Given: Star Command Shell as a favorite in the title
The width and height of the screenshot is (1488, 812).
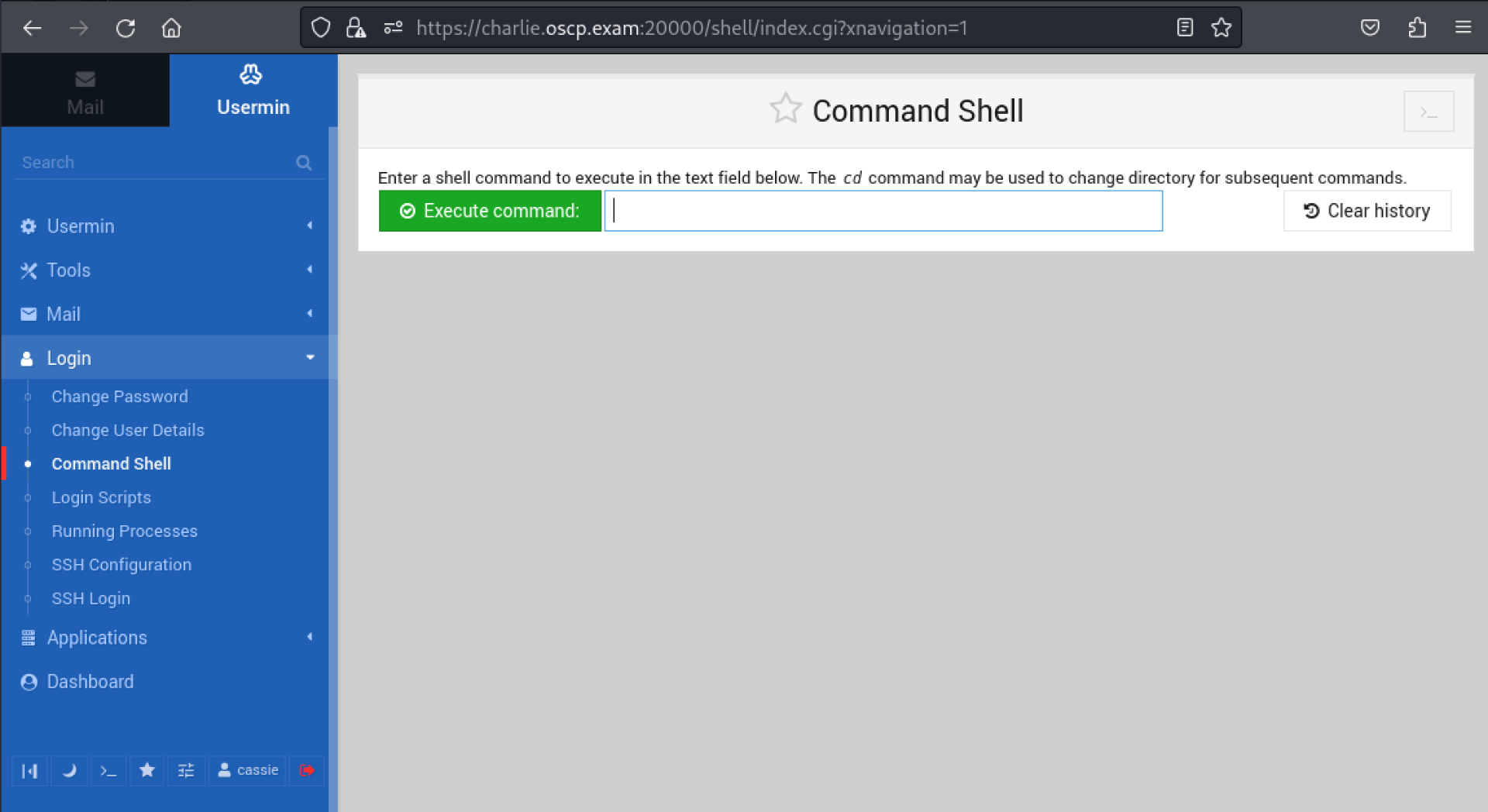Looking at the screenshot, I should tap(785, 109).
